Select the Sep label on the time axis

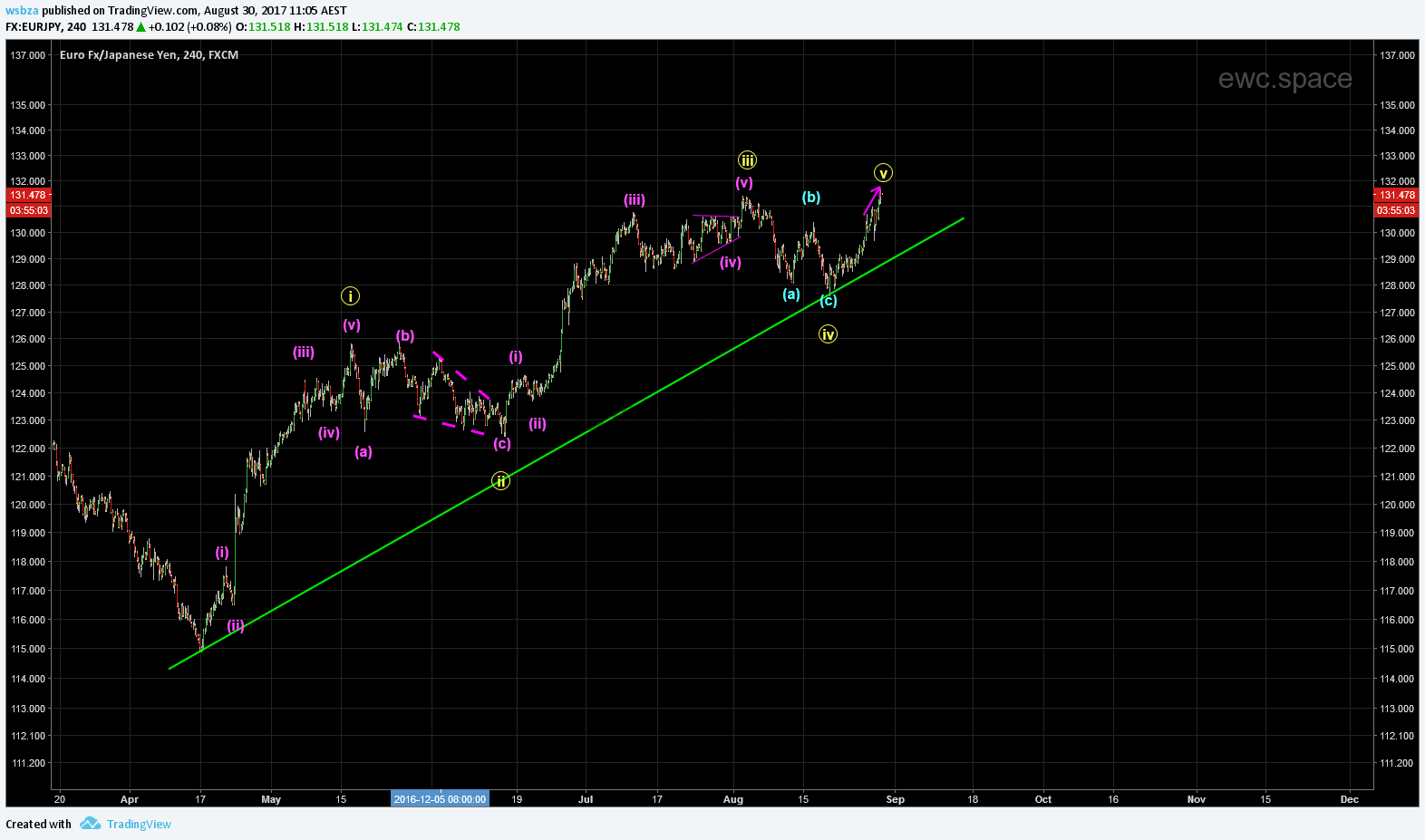click(x=895, y=799)
